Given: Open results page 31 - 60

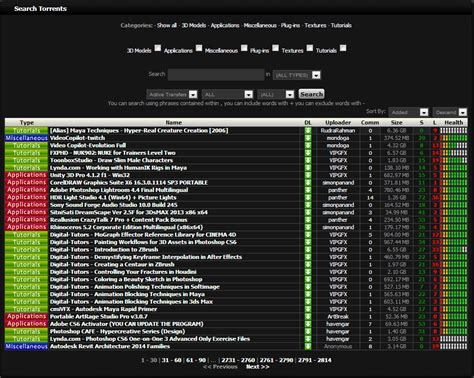Looking at the screenshot, I should pyautogui.click(x=171, y=360).
